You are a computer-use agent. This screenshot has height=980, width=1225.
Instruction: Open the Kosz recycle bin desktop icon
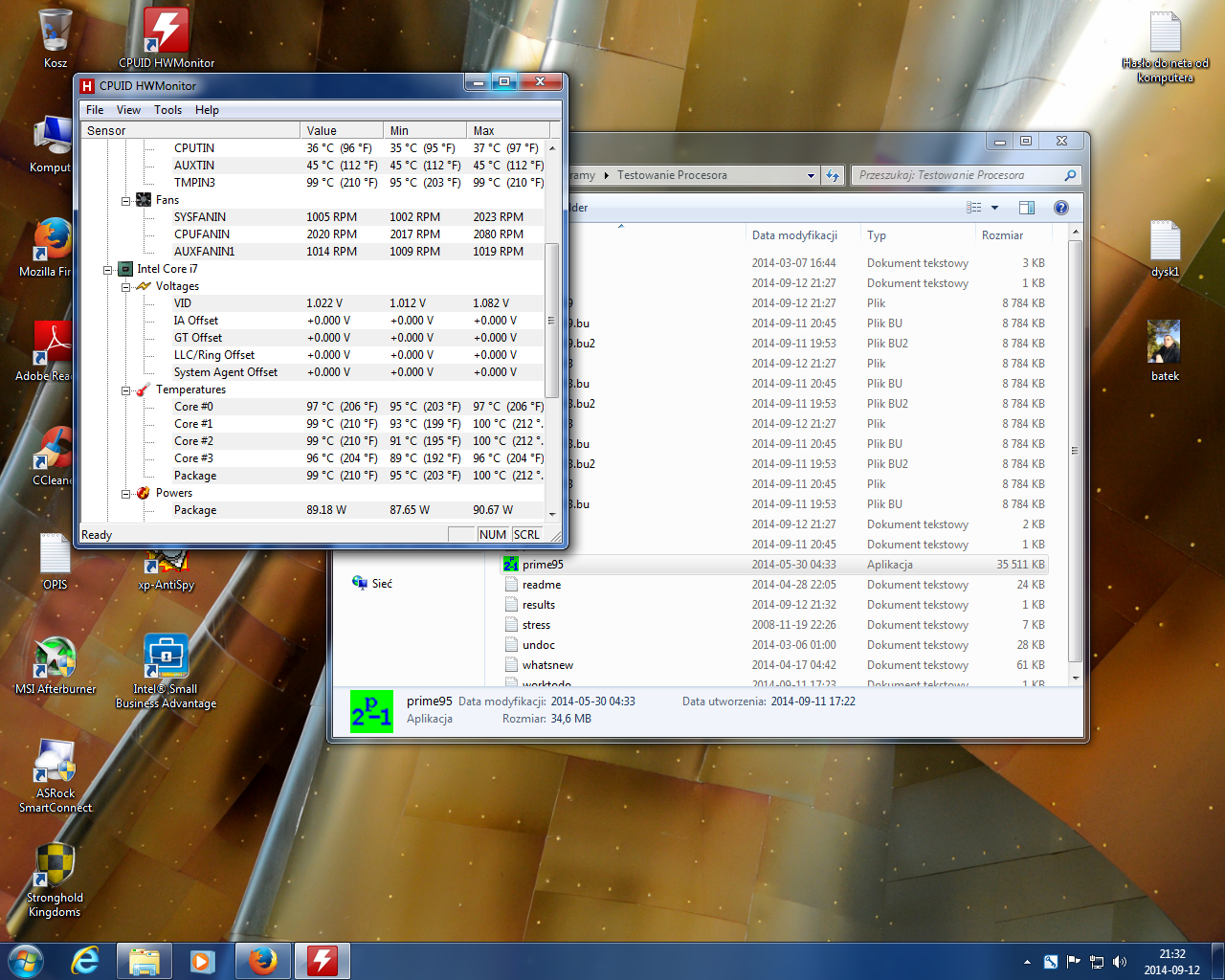(x=56, y=38)
